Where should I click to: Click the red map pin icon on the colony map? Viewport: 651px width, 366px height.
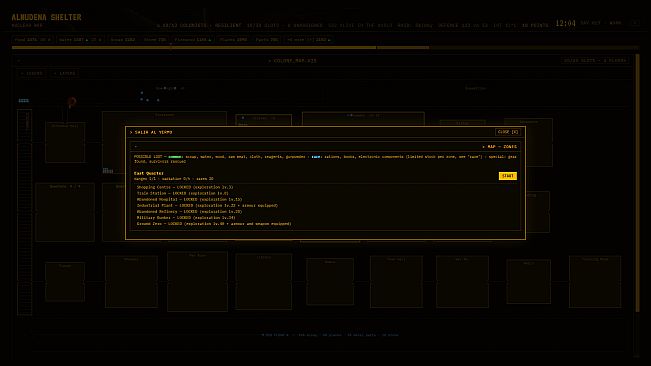tap(71, 102)
